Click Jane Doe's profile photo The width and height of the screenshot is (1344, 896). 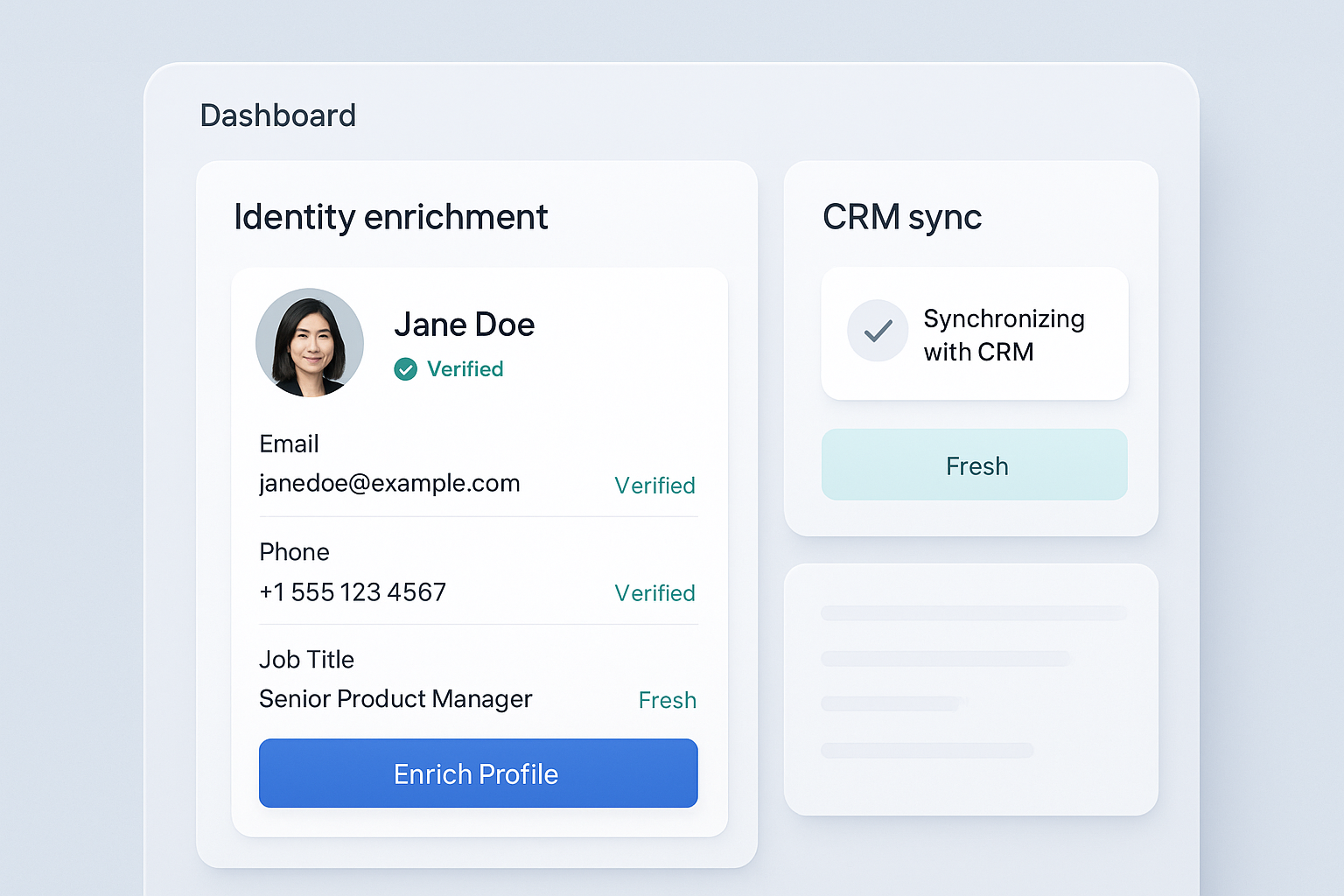[310, 343]
